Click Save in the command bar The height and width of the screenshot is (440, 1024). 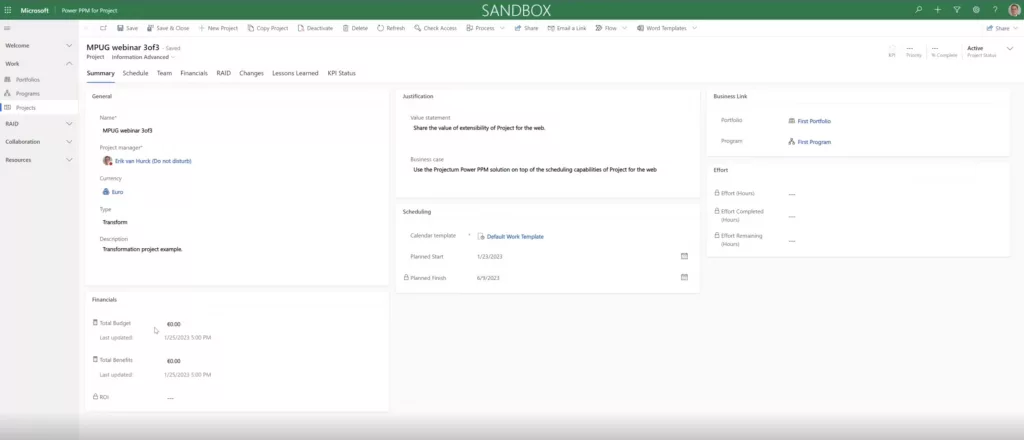click(127, 28)
